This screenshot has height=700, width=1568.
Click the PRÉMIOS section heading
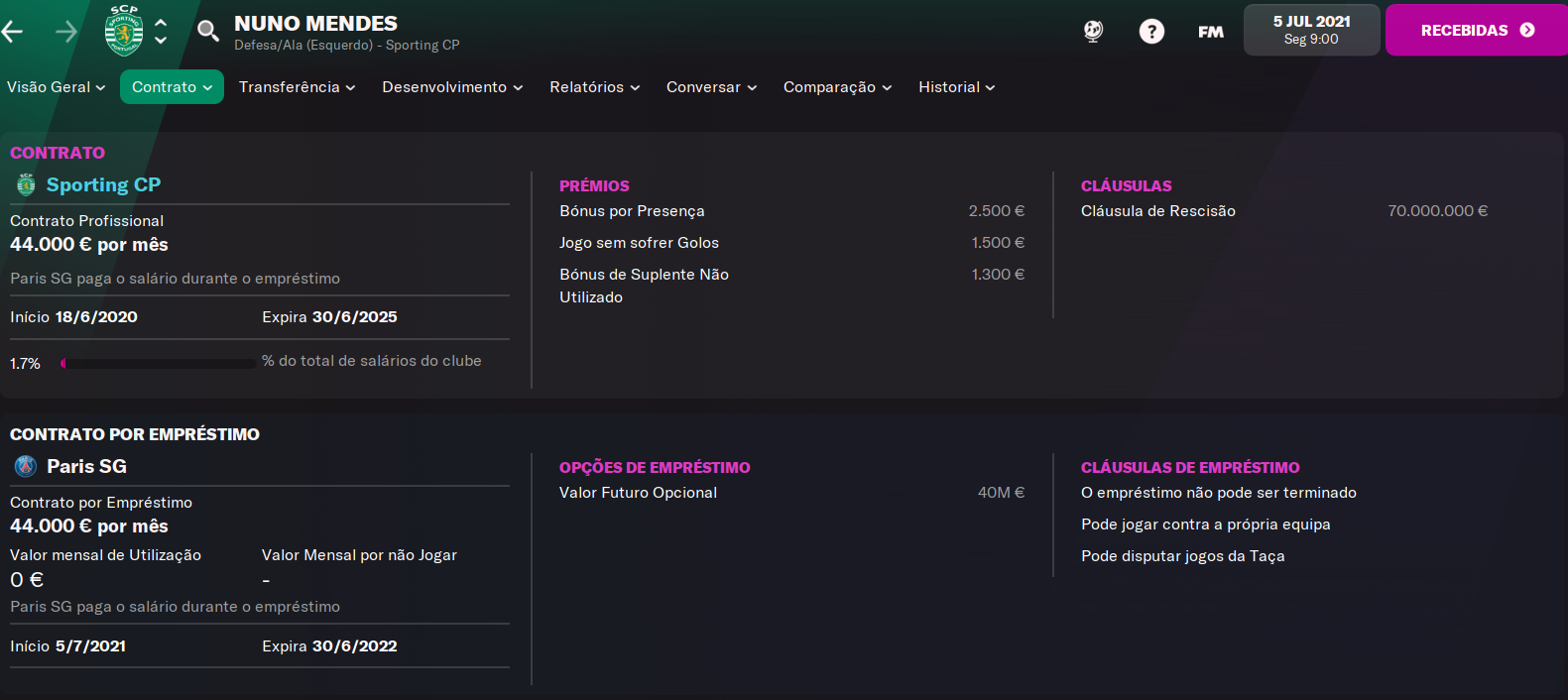(594, 185)
